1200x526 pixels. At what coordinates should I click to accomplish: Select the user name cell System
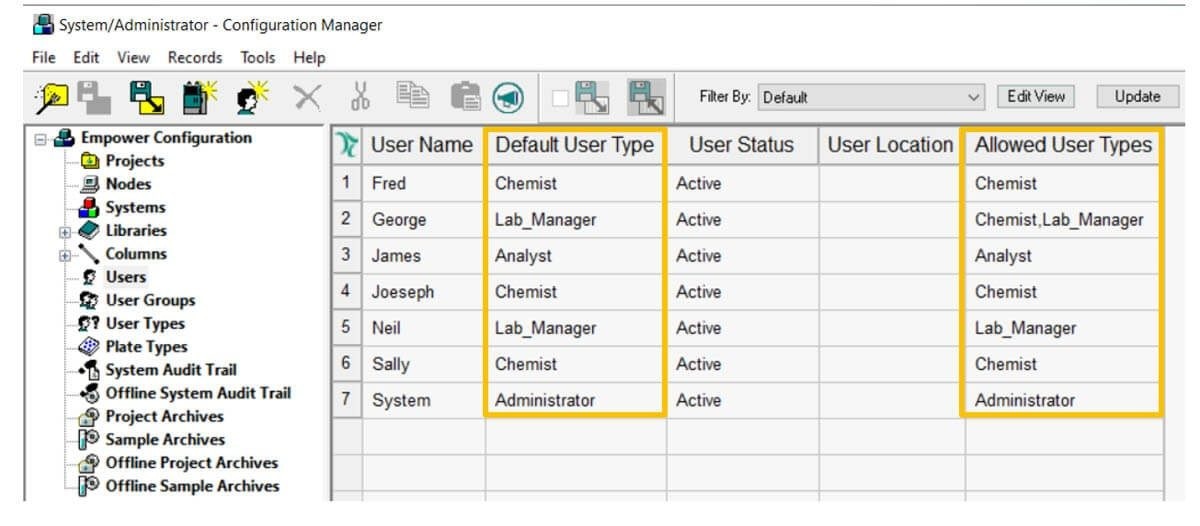[x=424, y=400]
